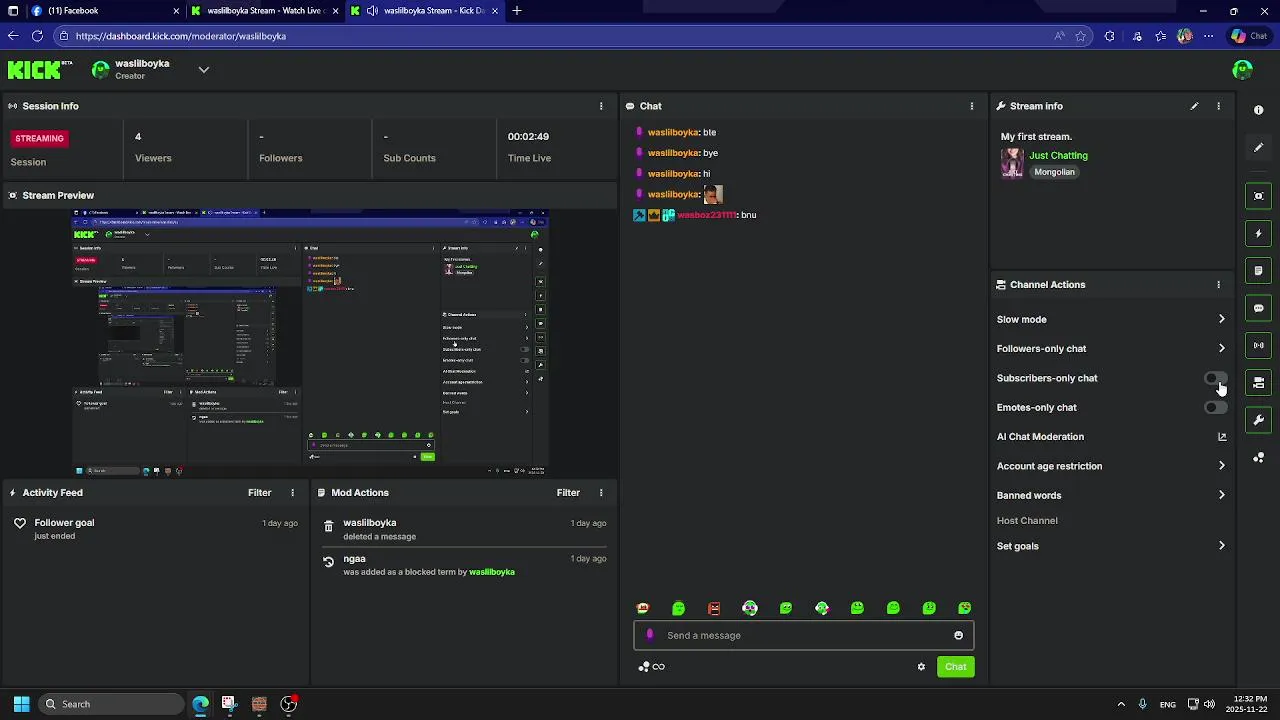The height and width of the screenshot is (720, 1280).
Task: Toggle the stream preview panel icon in sidebar
Action: click(x=1259, y=196)
